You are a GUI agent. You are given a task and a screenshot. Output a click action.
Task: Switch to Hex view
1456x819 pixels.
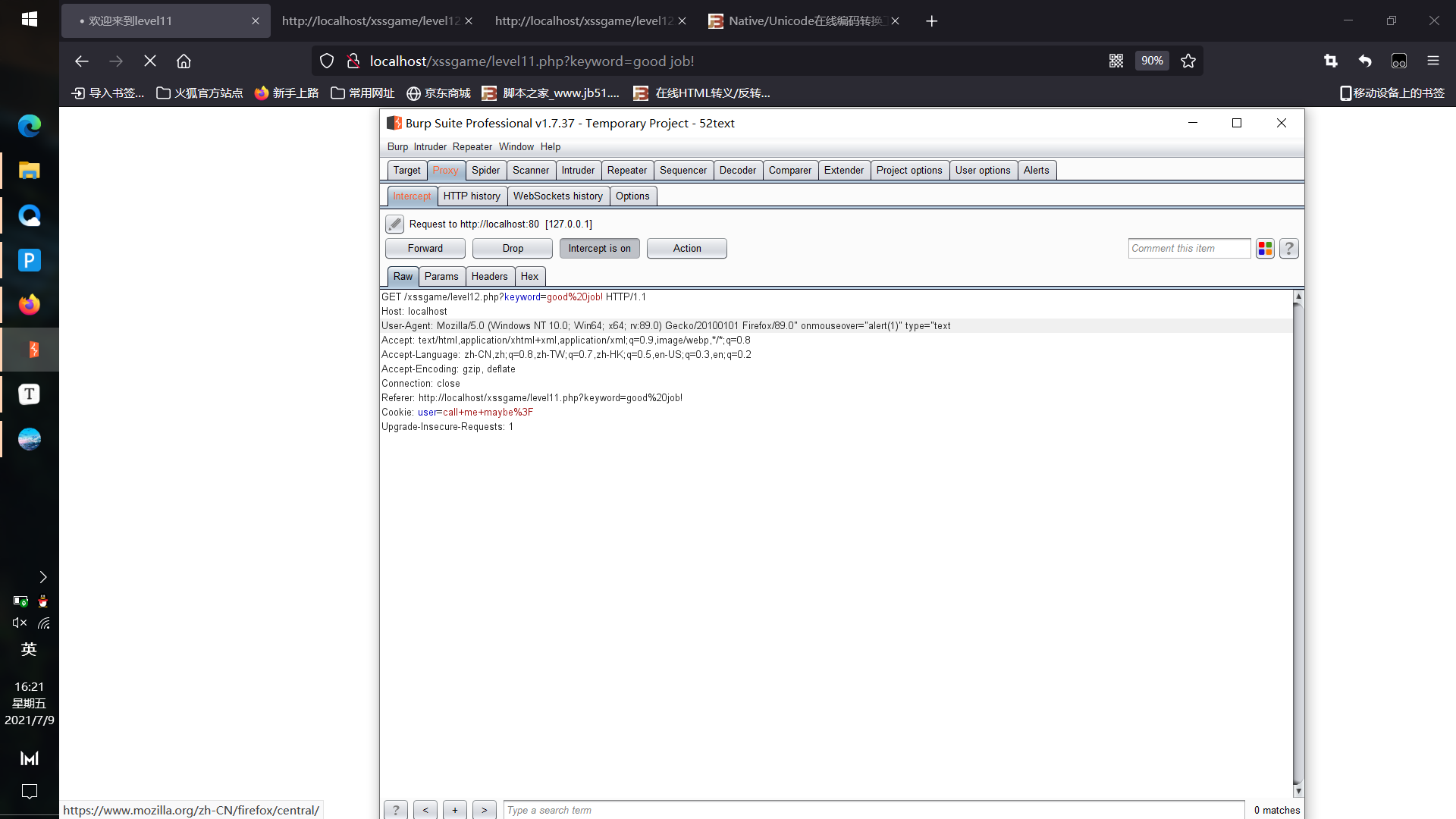(x=529, y=276)
